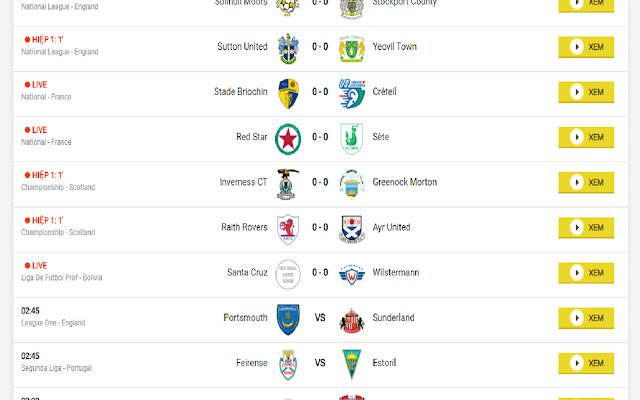Click the Sunderland club crest
The image size is (640, 400).
(351, 320)
